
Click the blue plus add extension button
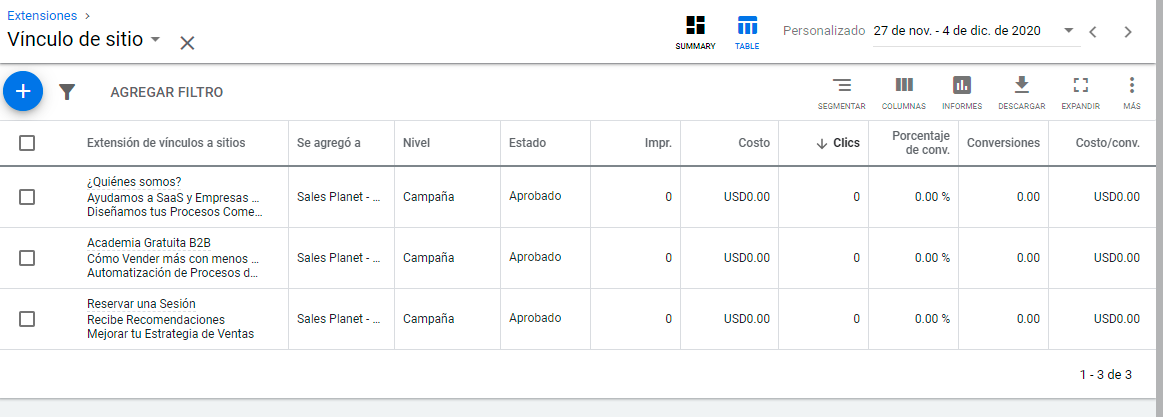pos(23,91)
